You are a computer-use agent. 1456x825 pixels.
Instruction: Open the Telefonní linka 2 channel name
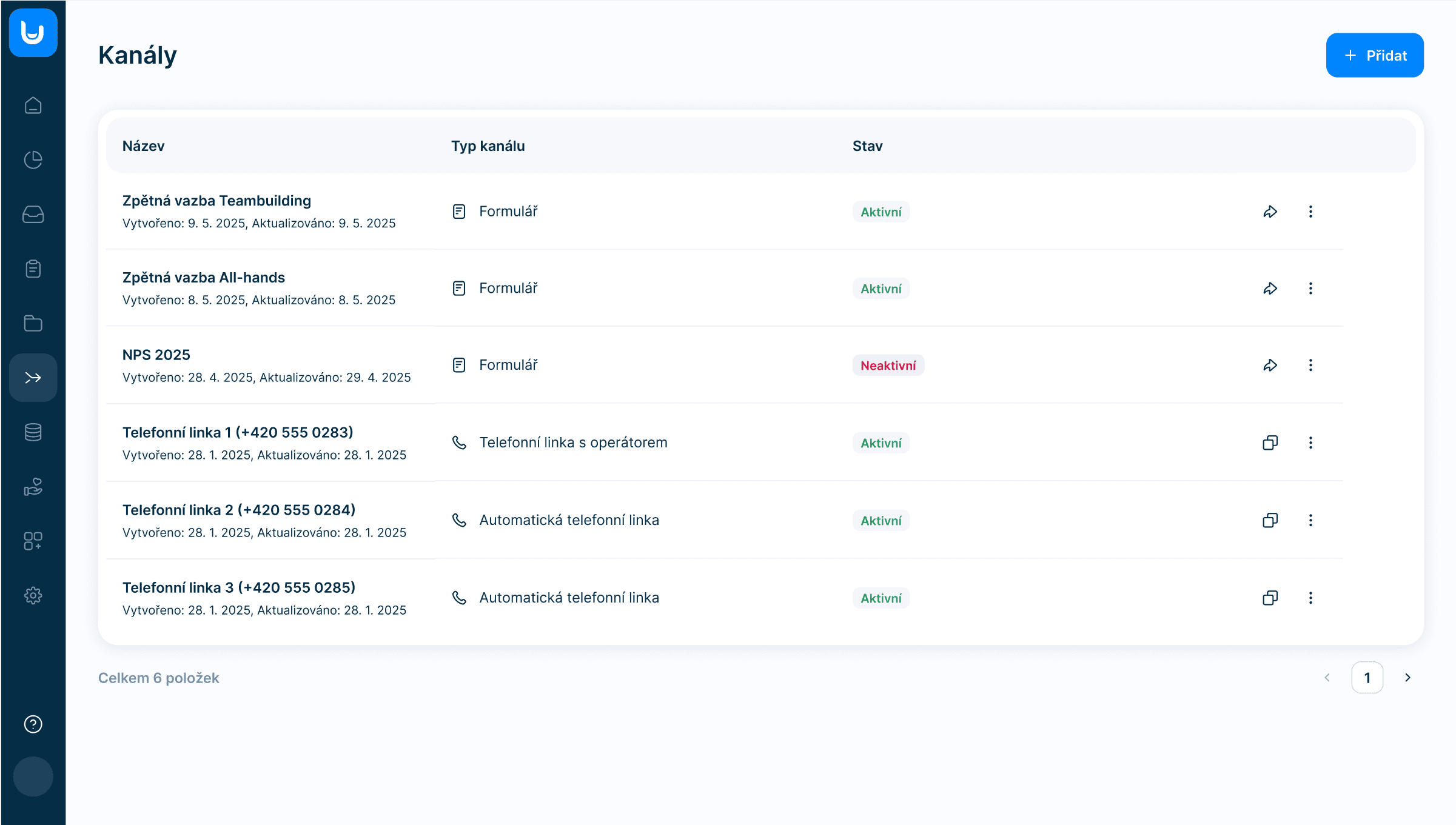tap(239, 510)
